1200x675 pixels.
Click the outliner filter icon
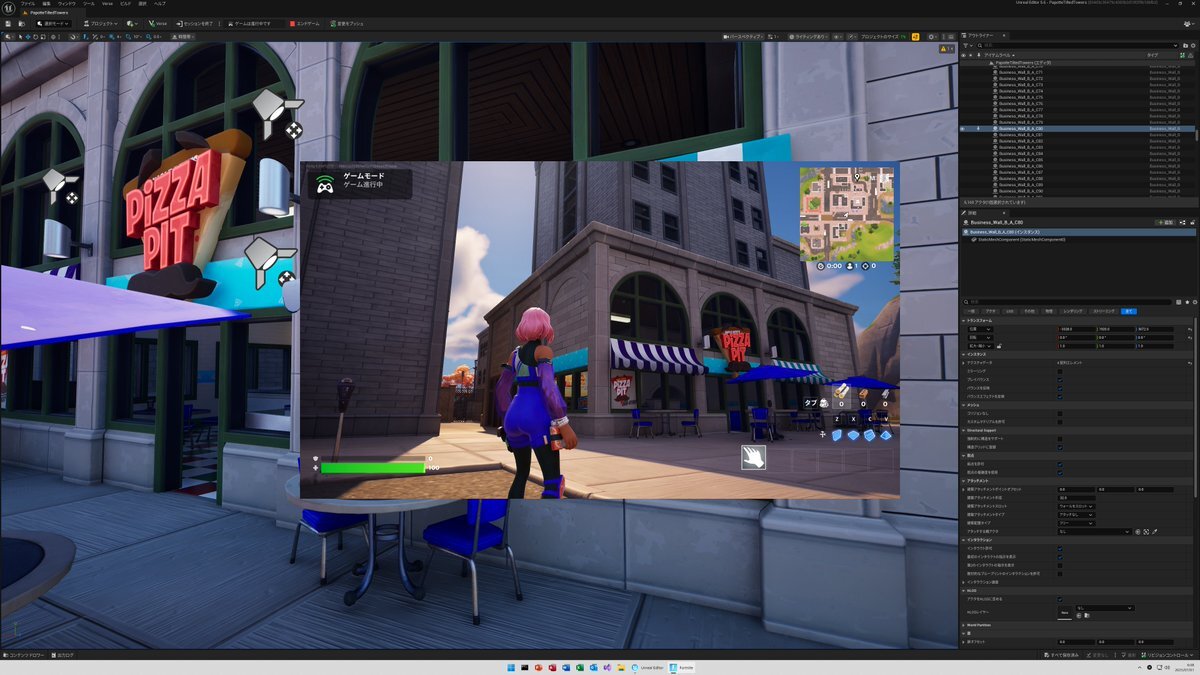click(x=966, y=45)
